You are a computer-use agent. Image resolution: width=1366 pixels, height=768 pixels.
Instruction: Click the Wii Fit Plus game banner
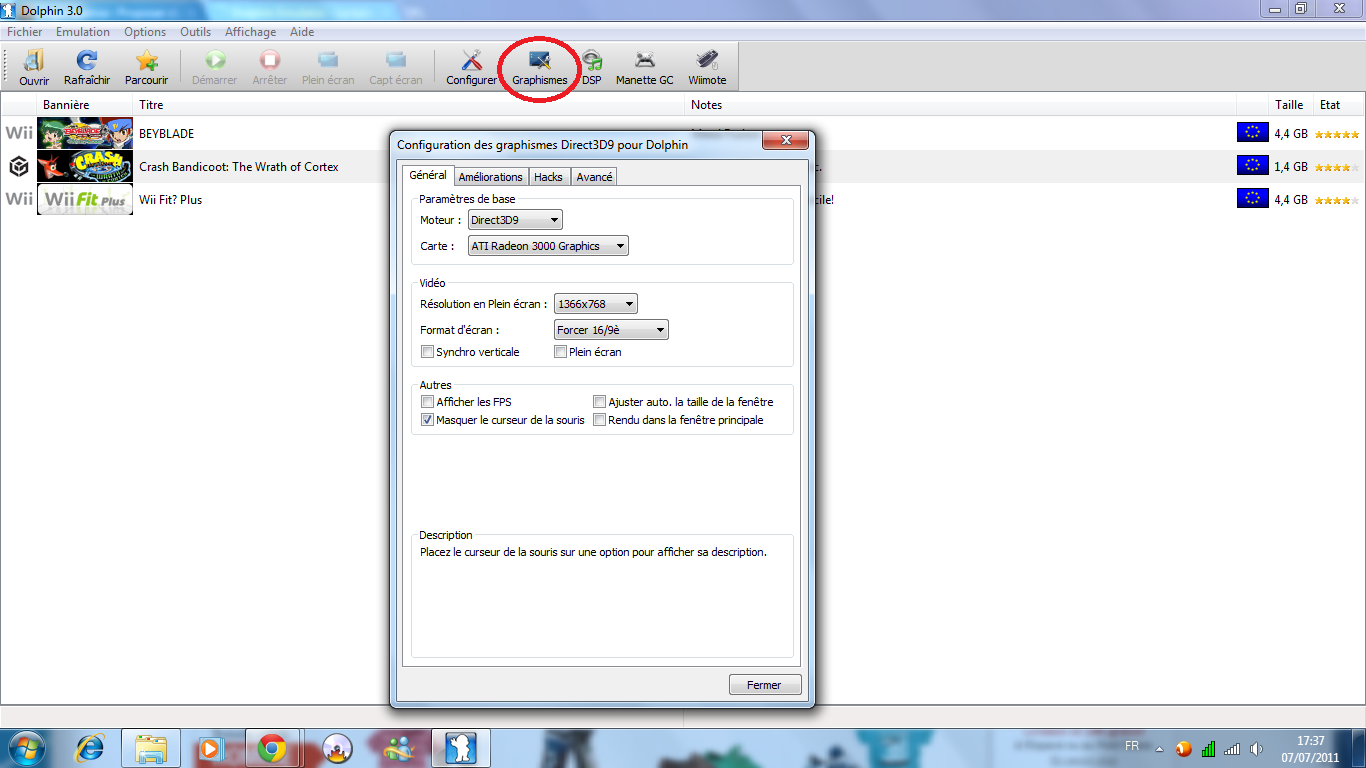[x=85, y=199]
